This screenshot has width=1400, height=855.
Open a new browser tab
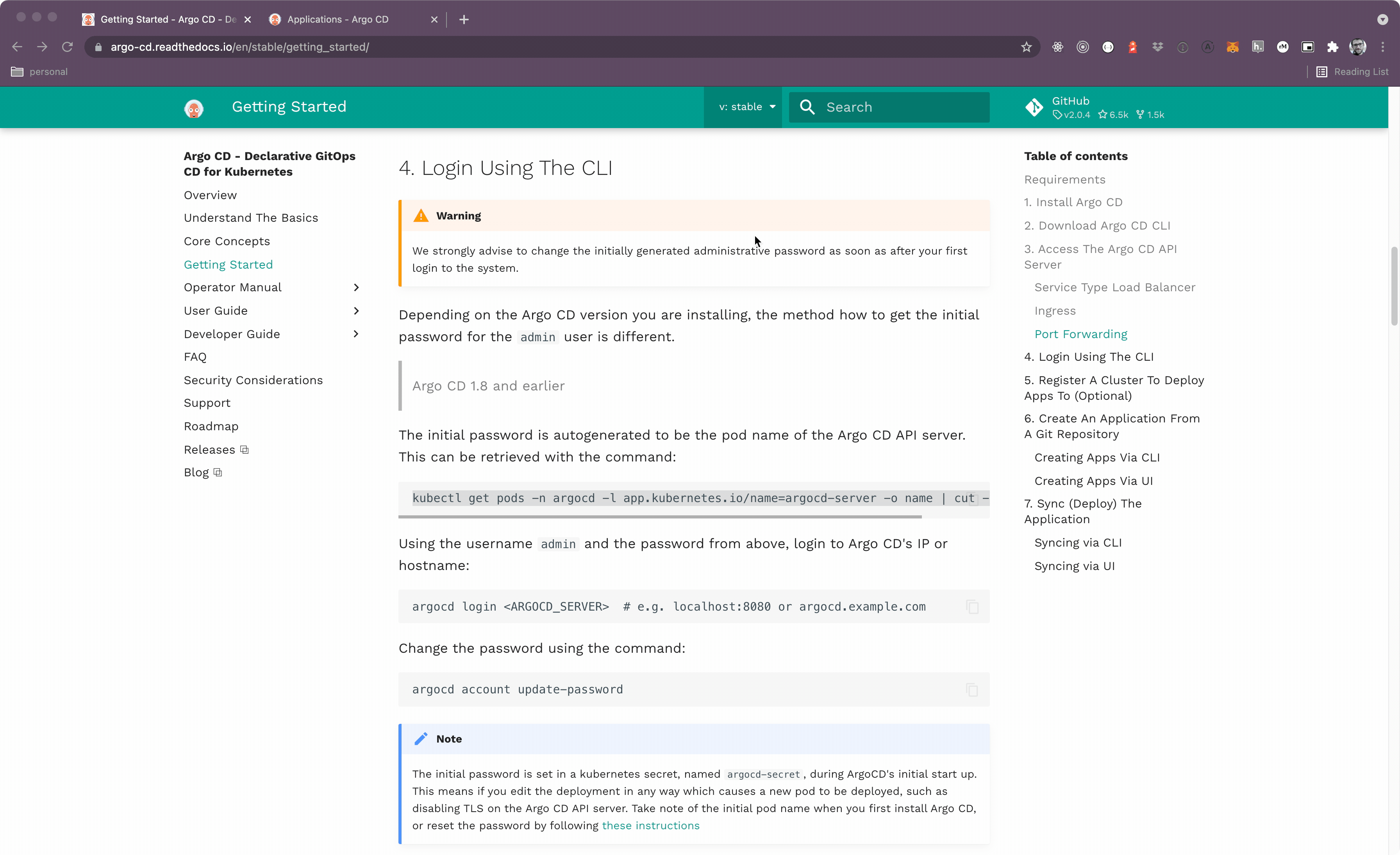[x=464, y=19]
